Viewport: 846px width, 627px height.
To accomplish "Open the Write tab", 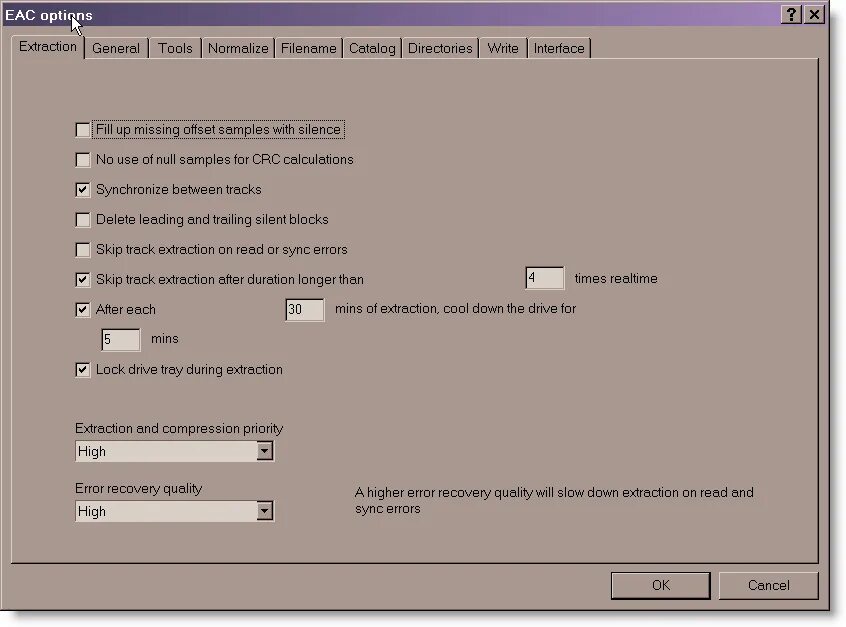I will click(x=503, y=49).
